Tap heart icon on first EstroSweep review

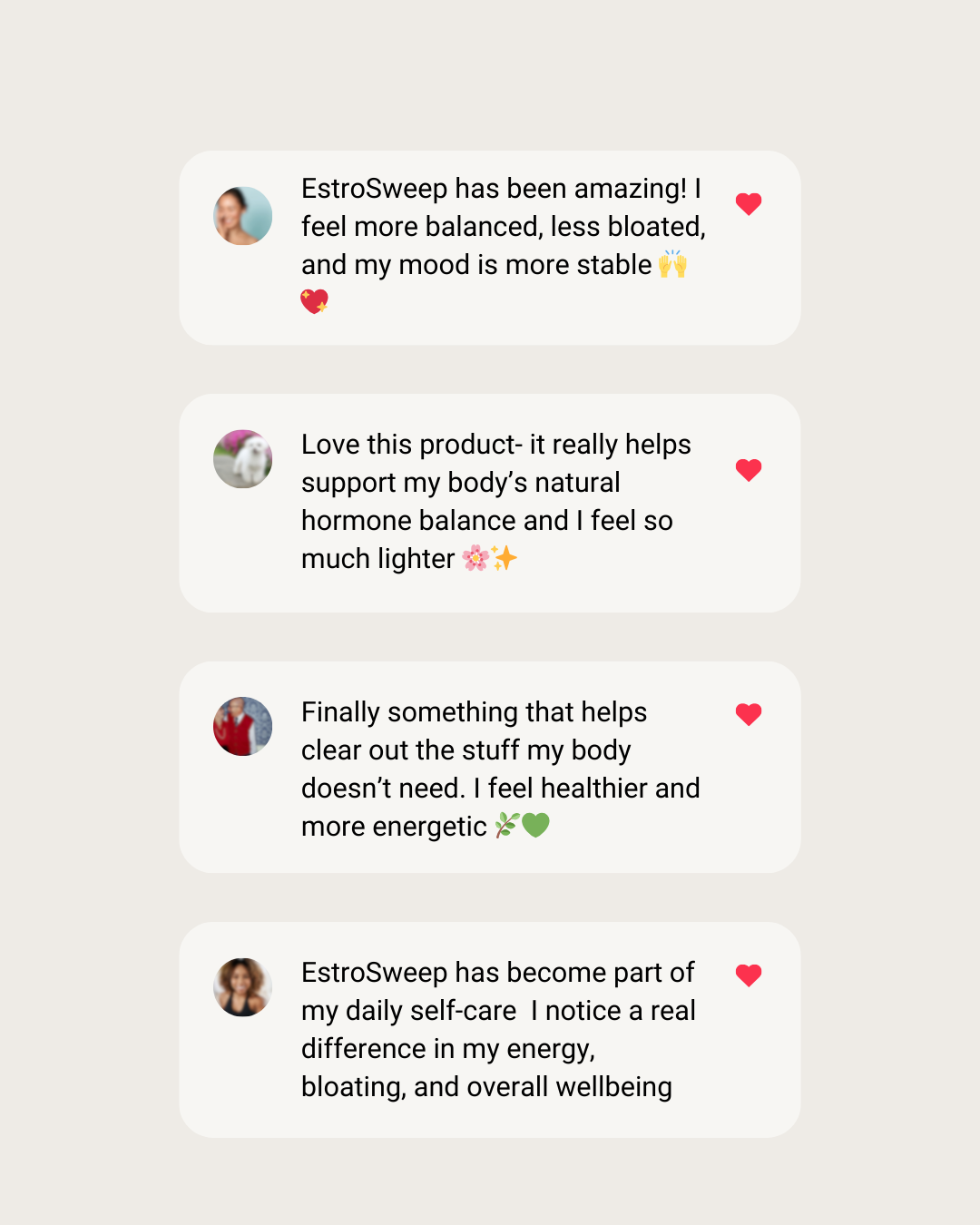pyautogui.click(x=749, y=204)
